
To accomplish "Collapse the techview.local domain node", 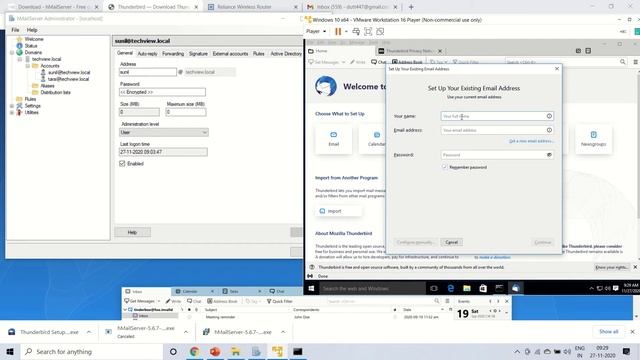I will coord(20,59).
